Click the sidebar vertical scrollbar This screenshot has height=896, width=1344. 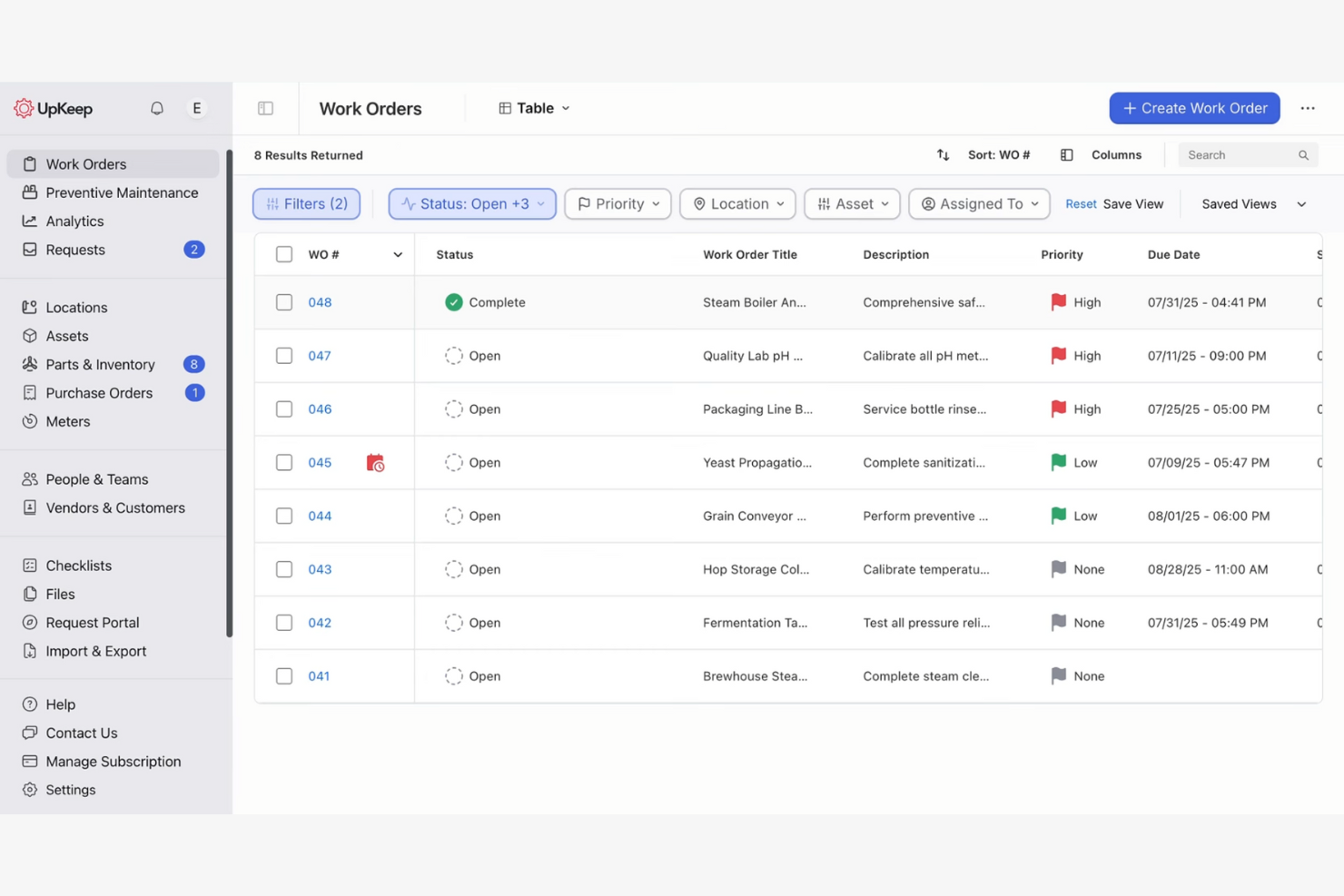230,393
